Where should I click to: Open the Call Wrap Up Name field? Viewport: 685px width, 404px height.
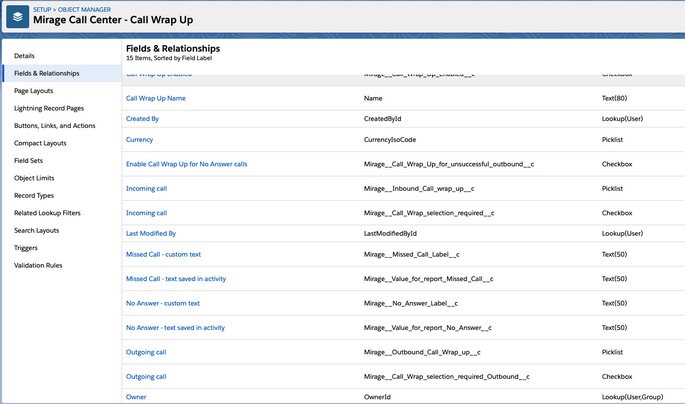(x=156, y=98)
